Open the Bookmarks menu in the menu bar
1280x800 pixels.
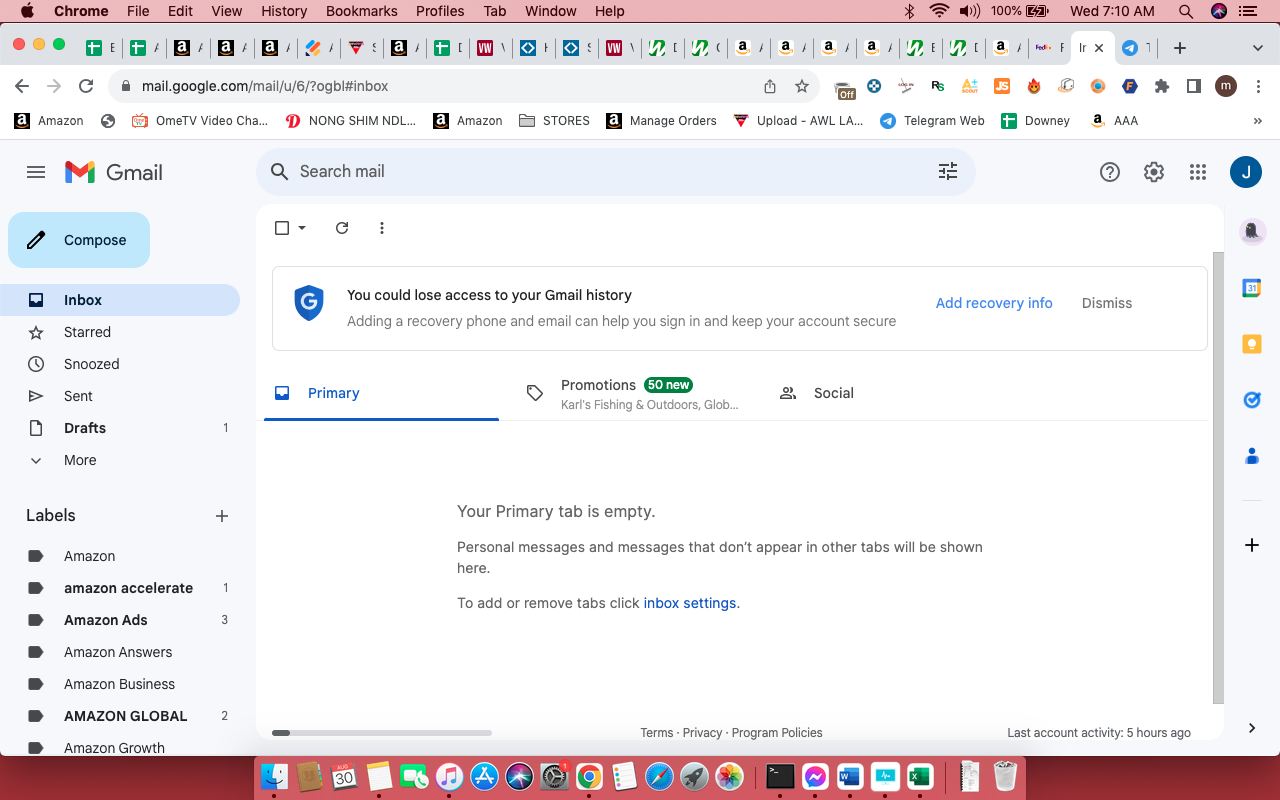[x=362, y=11]
